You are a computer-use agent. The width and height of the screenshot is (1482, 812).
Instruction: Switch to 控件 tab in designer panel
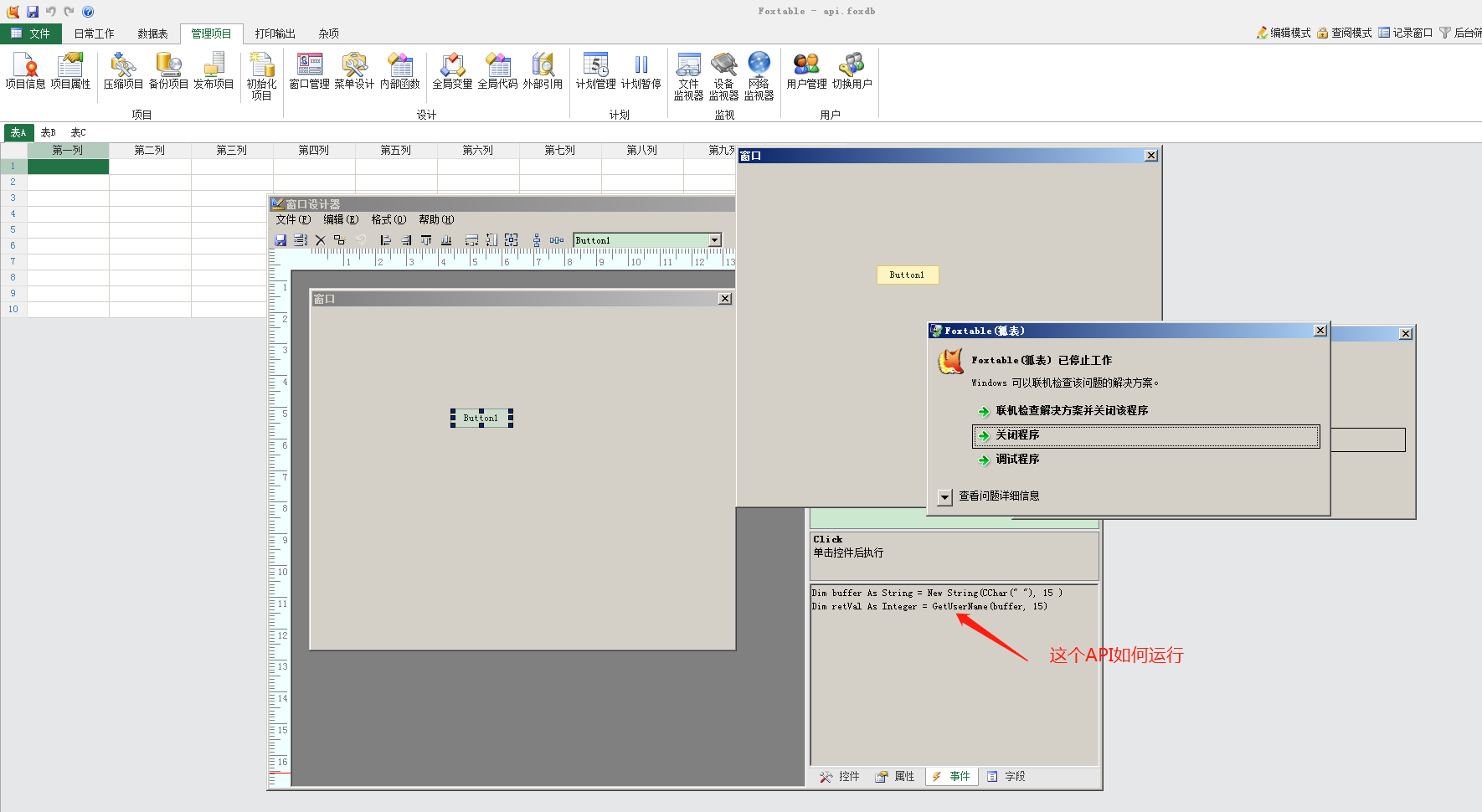pos(840,777)
